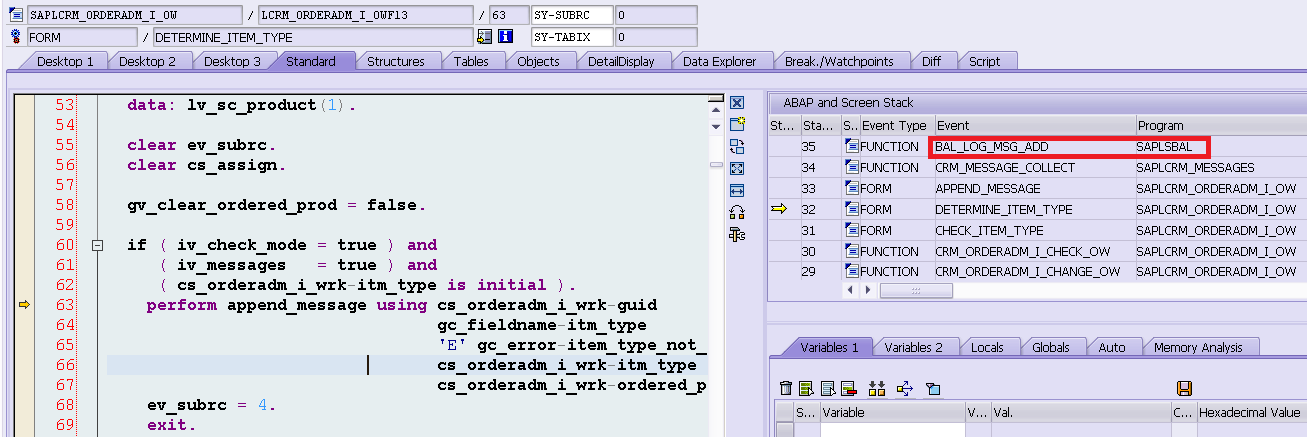Click the stack icon in row 33
The width and height of the screenshot is (1307, 437).
pyautogui.click(x=852, y=189)
